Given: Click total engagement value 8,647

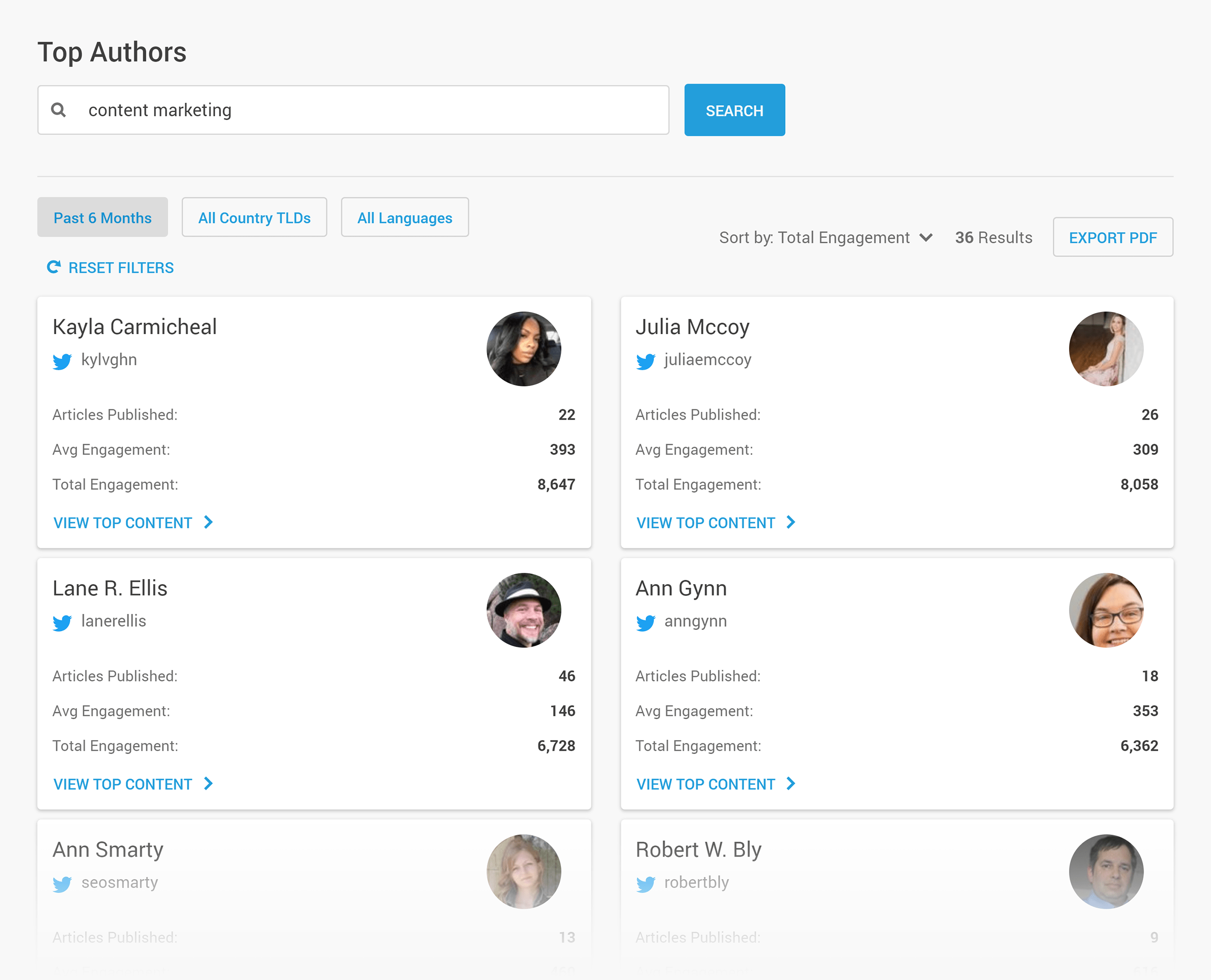Looking at the screenshot, I should [556, 484].
